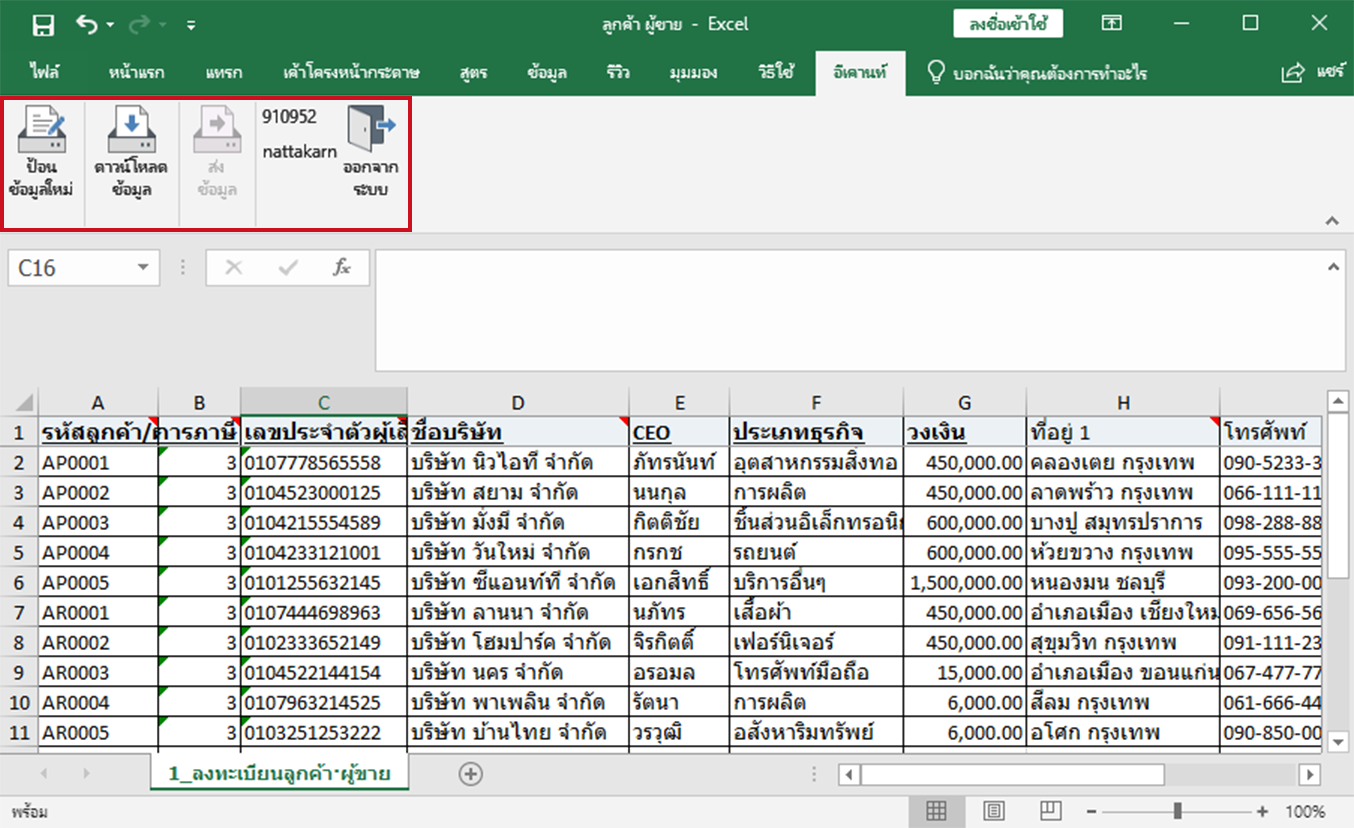Open the ไฟล์ menu tab

(x=45, y=73)
